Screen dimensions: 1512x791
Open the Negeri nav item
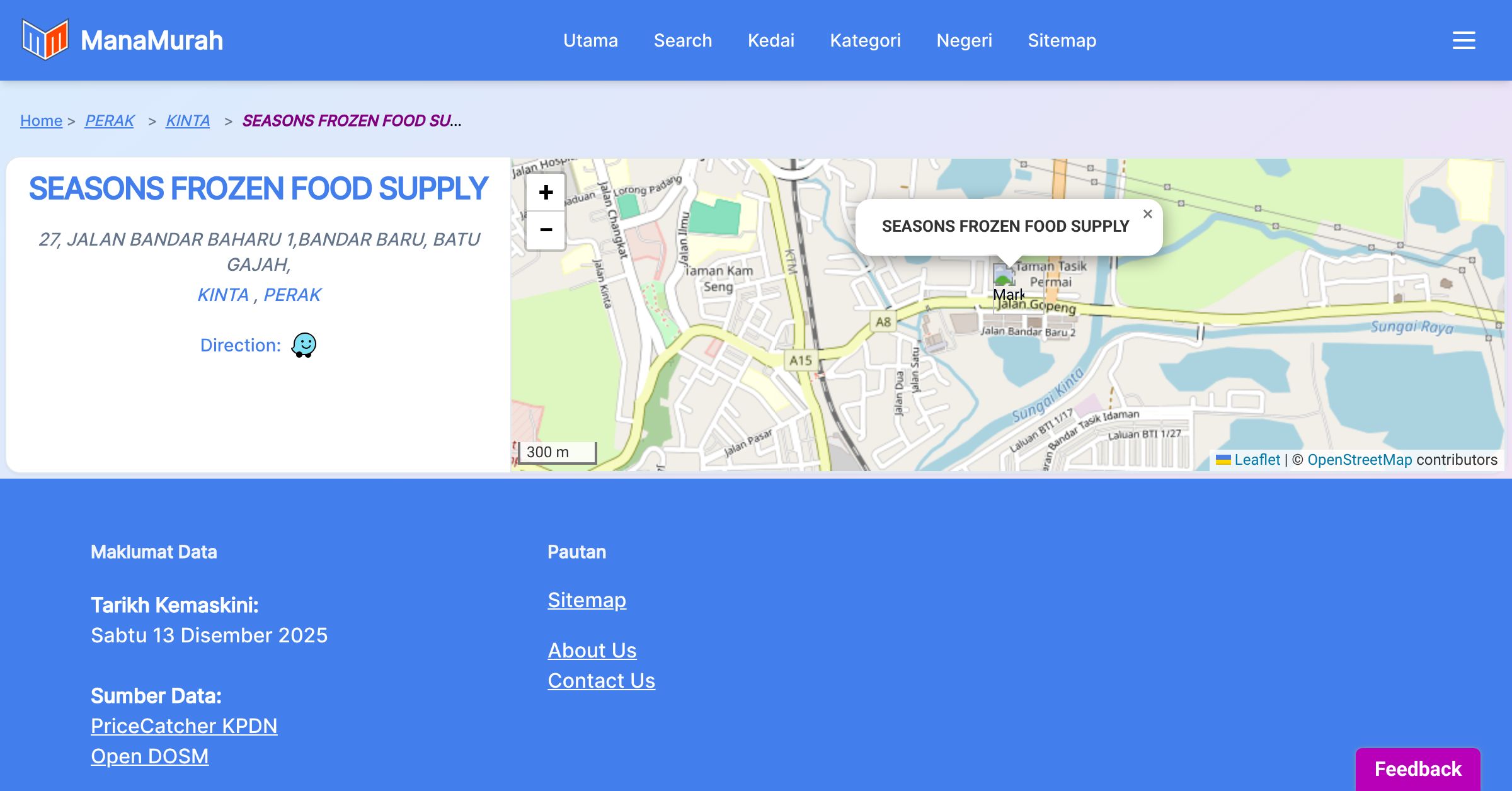point(964,40)
